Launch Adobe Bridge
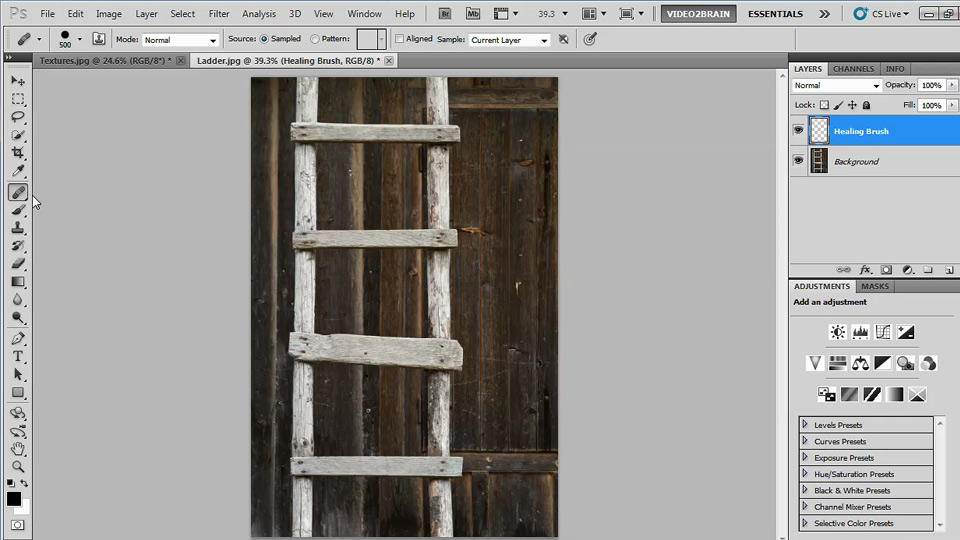Image resolution: width=960 pixels, height=540 pixels. point(445,13)
